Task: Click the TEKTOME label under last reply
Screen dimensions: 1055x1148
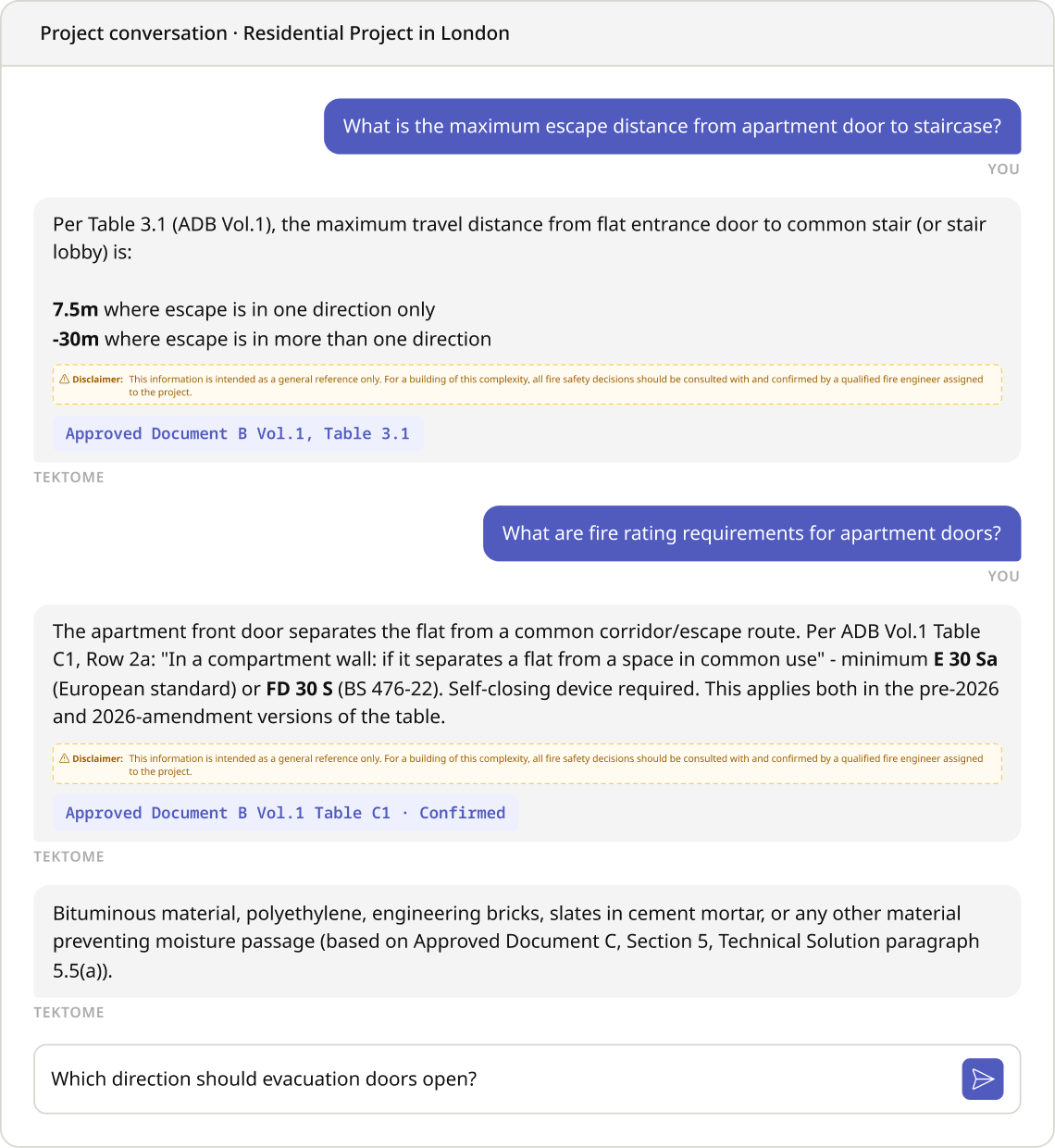Action: 69,1013
